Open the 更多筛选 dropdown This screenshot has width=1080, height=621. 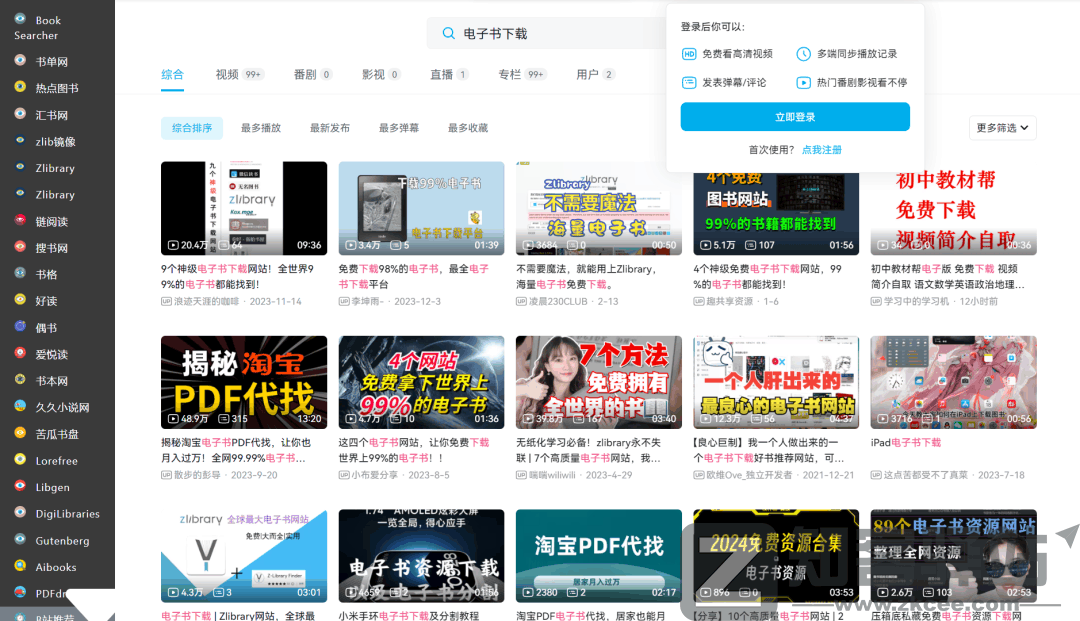pos(1001,128)
